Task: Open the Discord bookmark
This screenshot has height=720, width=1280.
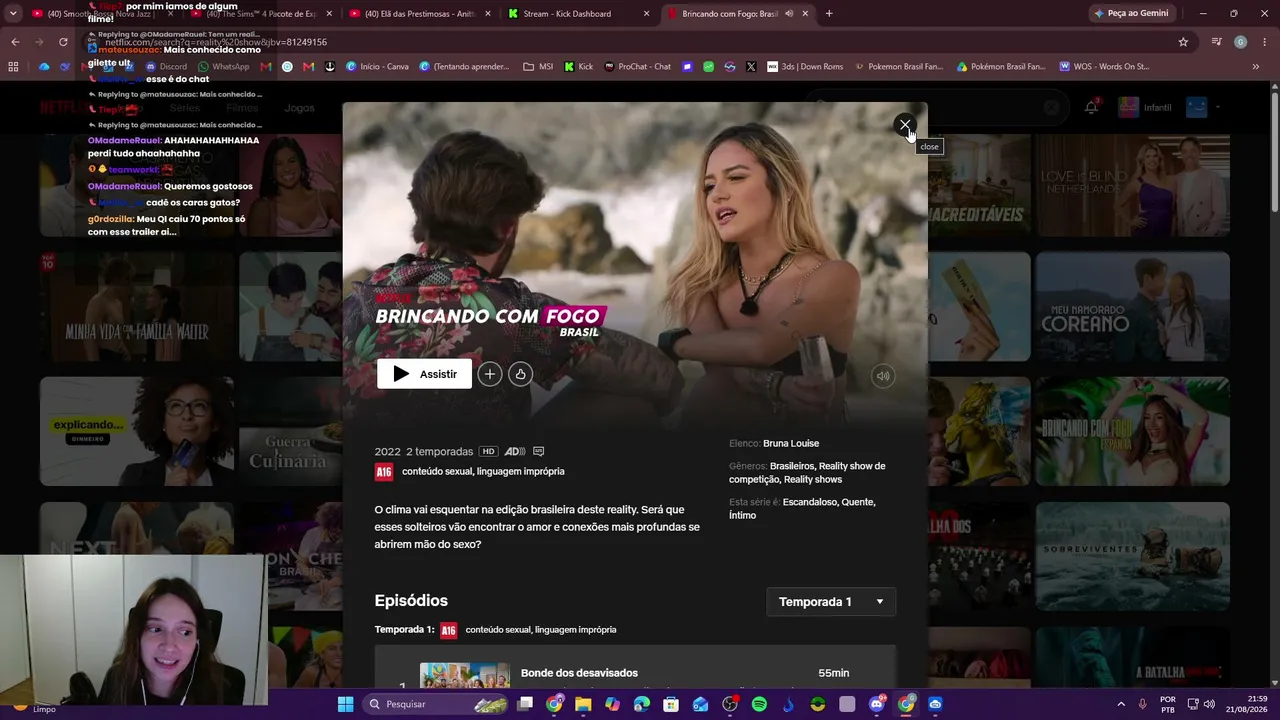Action: click(166, 67)
